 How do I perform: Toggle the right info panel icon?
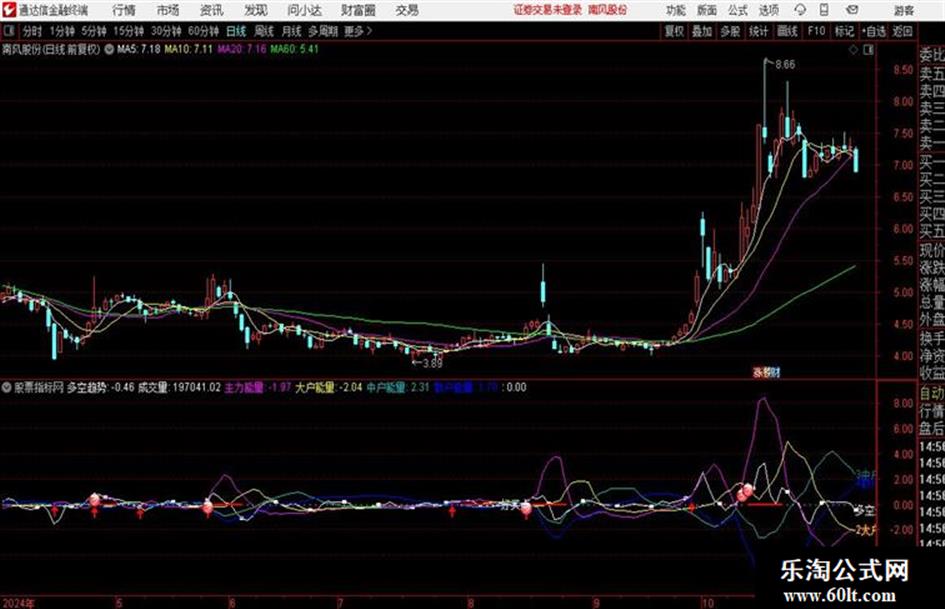(x=868, y=50)
